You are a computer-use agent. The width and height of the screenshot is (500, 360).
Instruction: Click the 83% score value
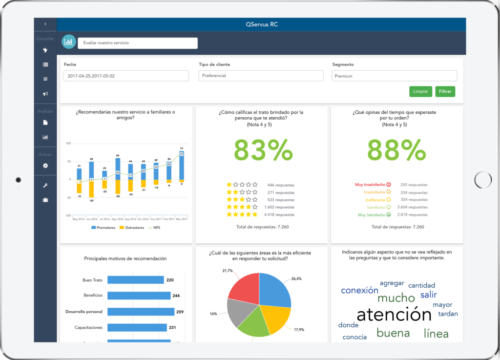tap(263, 150)
